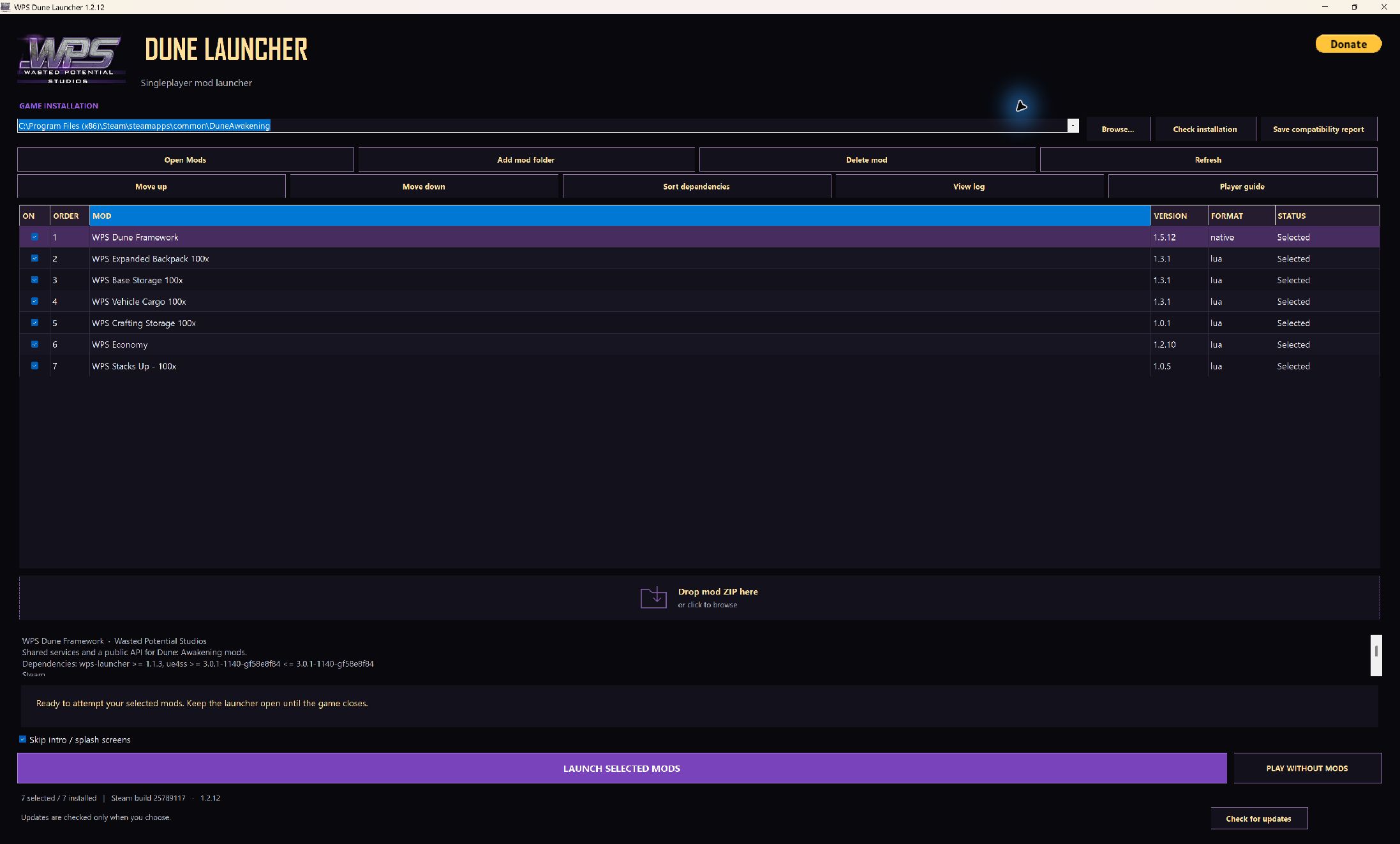
Task: Click Browse... to choose game folder
Action: tap(1118, 129)
